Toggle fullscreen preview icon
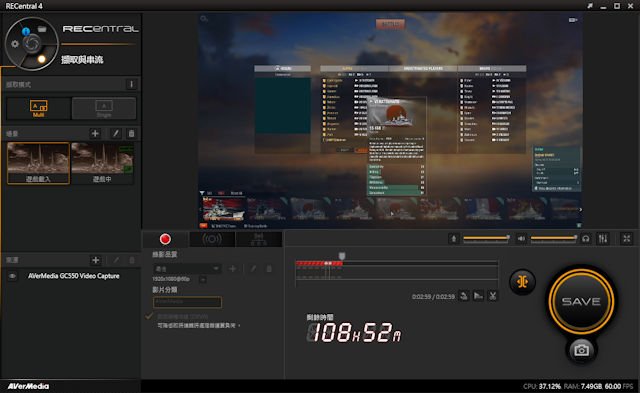This screenshot has height=393, width=640. [x=627, y=239]
